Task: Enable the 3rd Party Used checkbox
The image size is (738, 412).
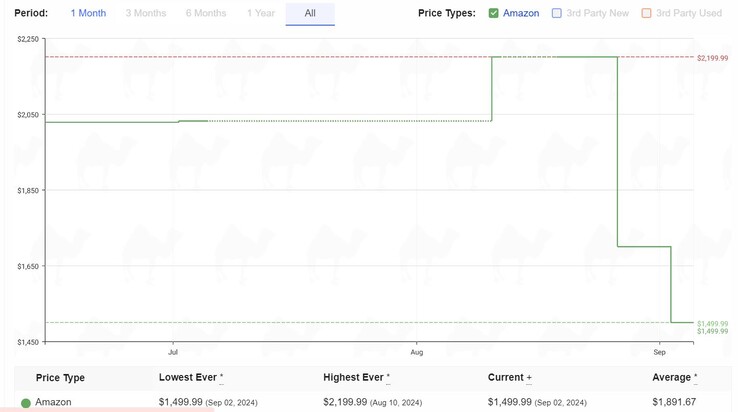Action: [646, 13]
